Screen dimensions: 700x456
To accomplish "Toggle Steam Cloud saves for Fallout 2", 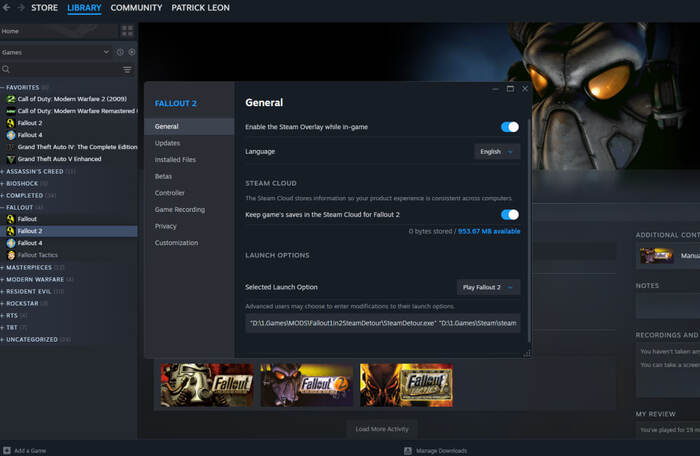I will click(x=509, y=214).
